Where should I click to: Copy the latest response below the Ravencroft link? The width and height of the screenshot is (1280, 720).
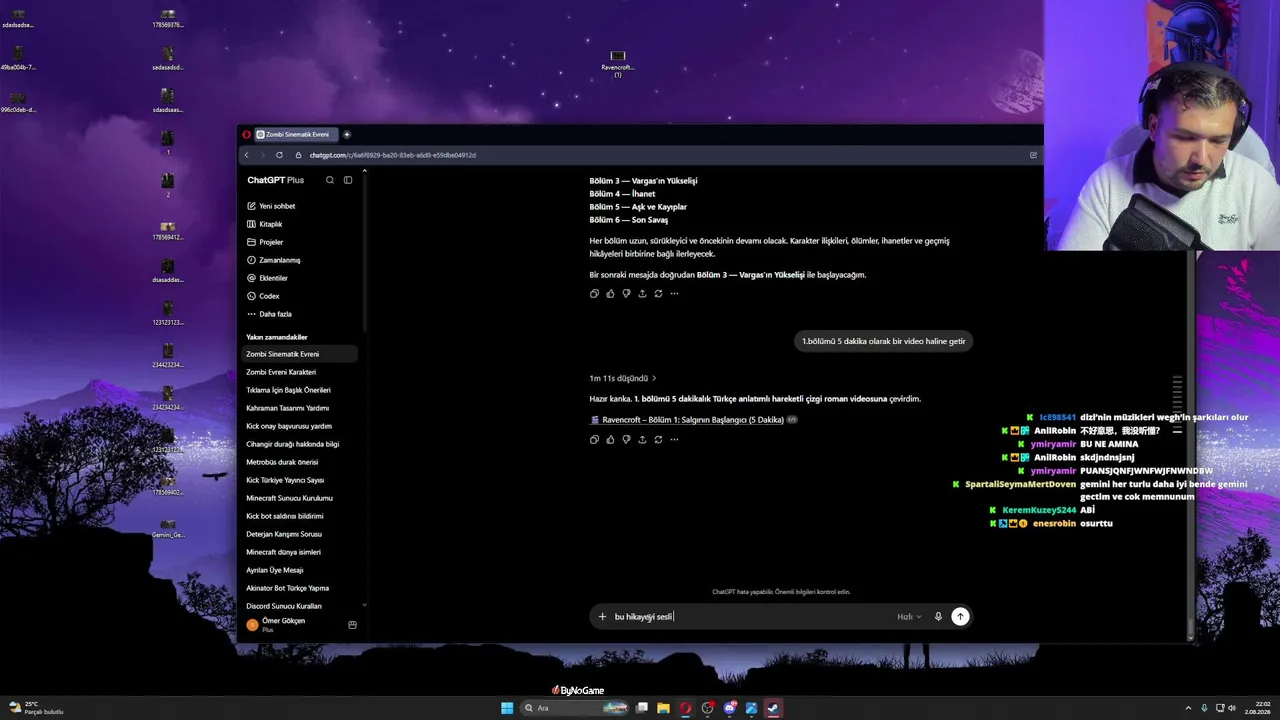click(594, 439)
